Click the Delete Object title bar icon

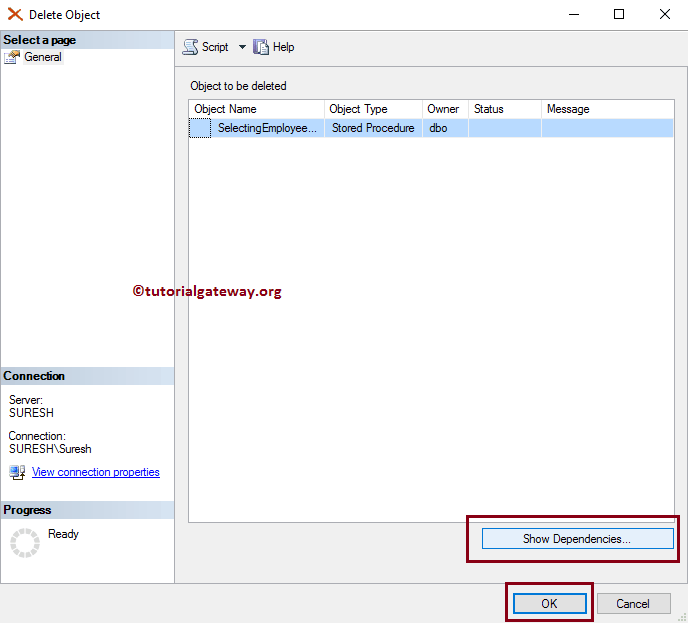pos(15,14)
